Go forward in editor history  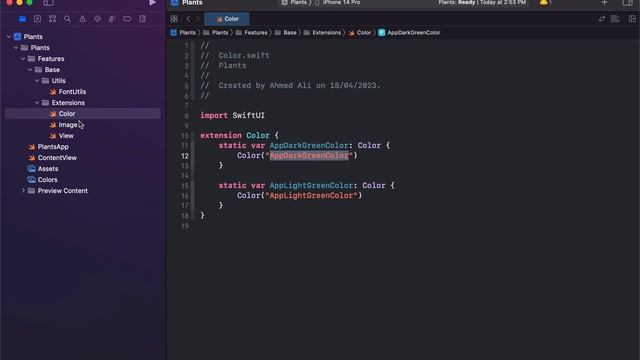click(198, 19)
